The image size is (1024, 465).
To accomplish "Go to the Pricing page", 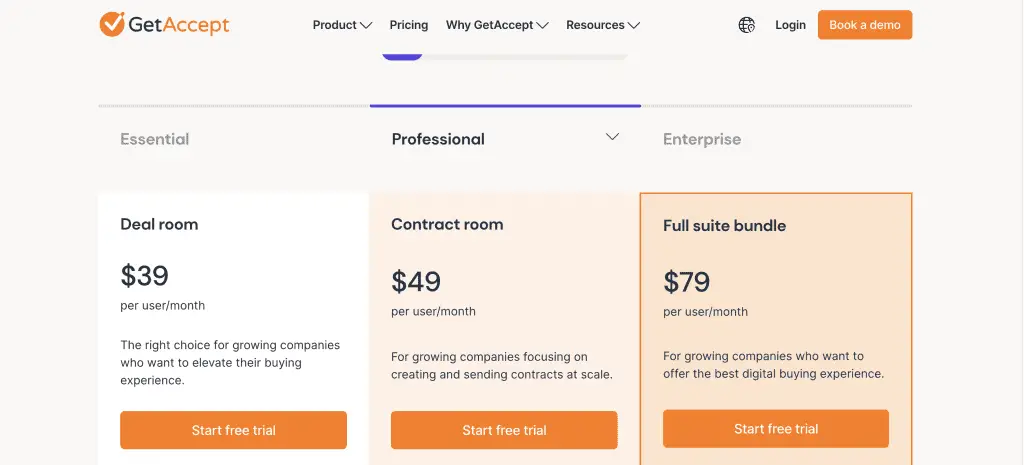I will (409, 25).
